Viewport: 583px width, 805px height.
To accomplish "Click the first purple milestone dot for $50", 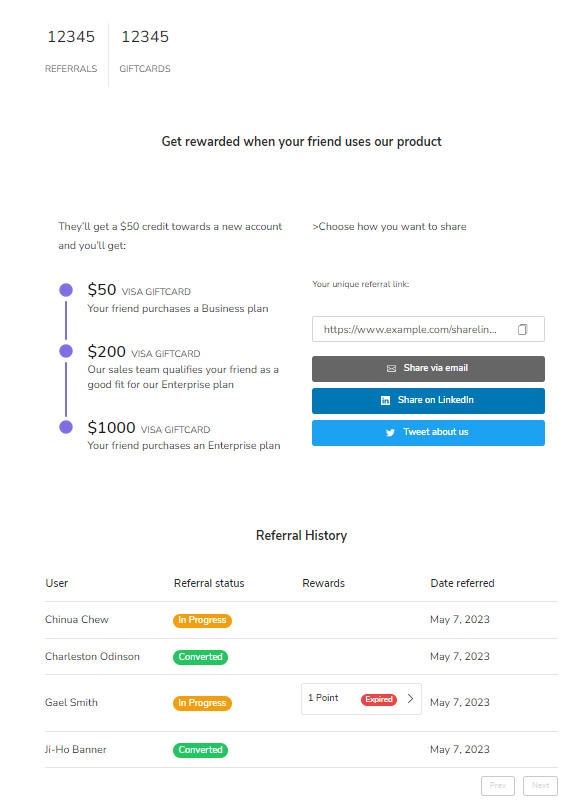I will pyautogui.click(x=65, y=289).
